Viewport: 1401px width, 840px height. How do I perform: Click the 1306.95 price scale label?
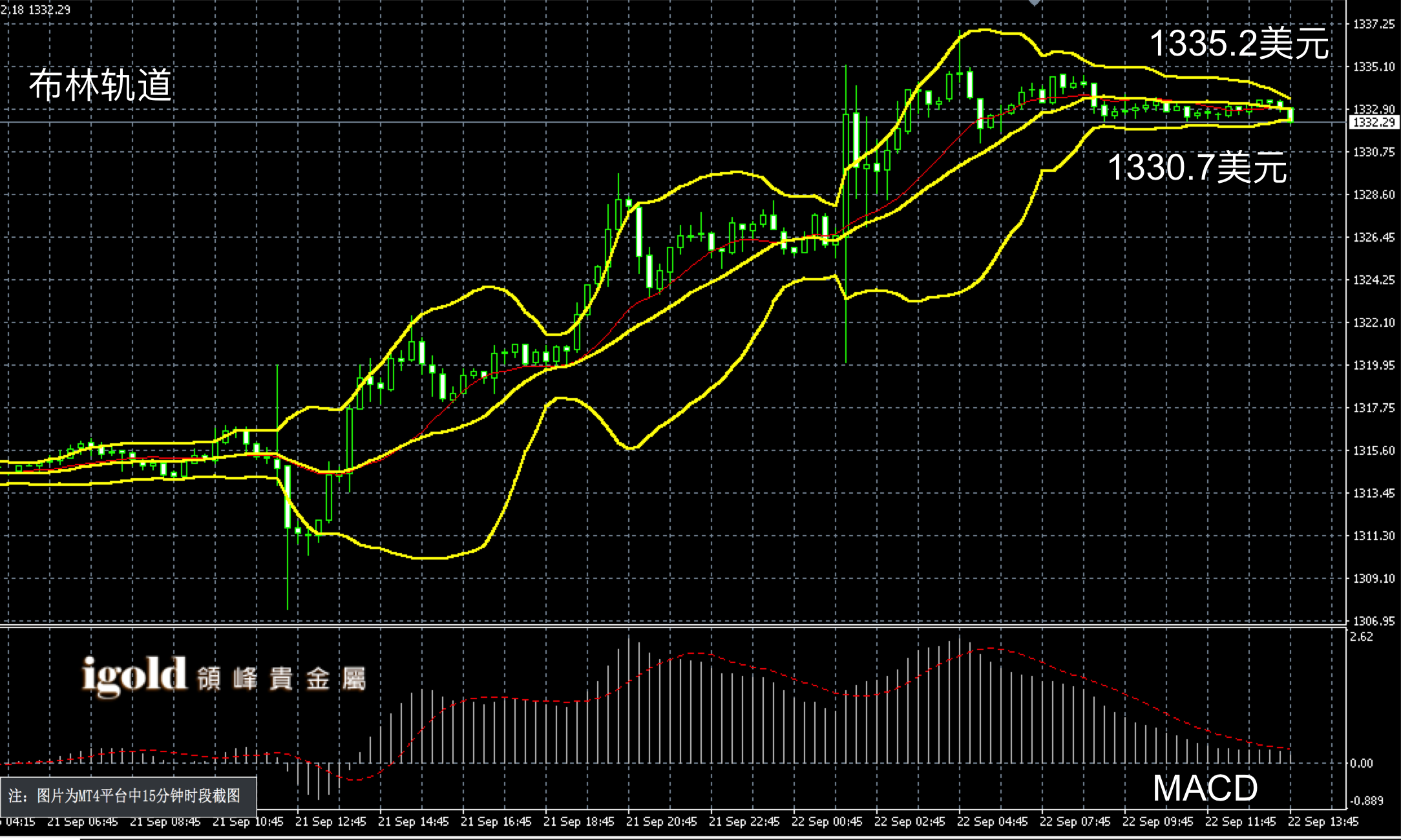pyautogui.click(x=1374, y=621)
